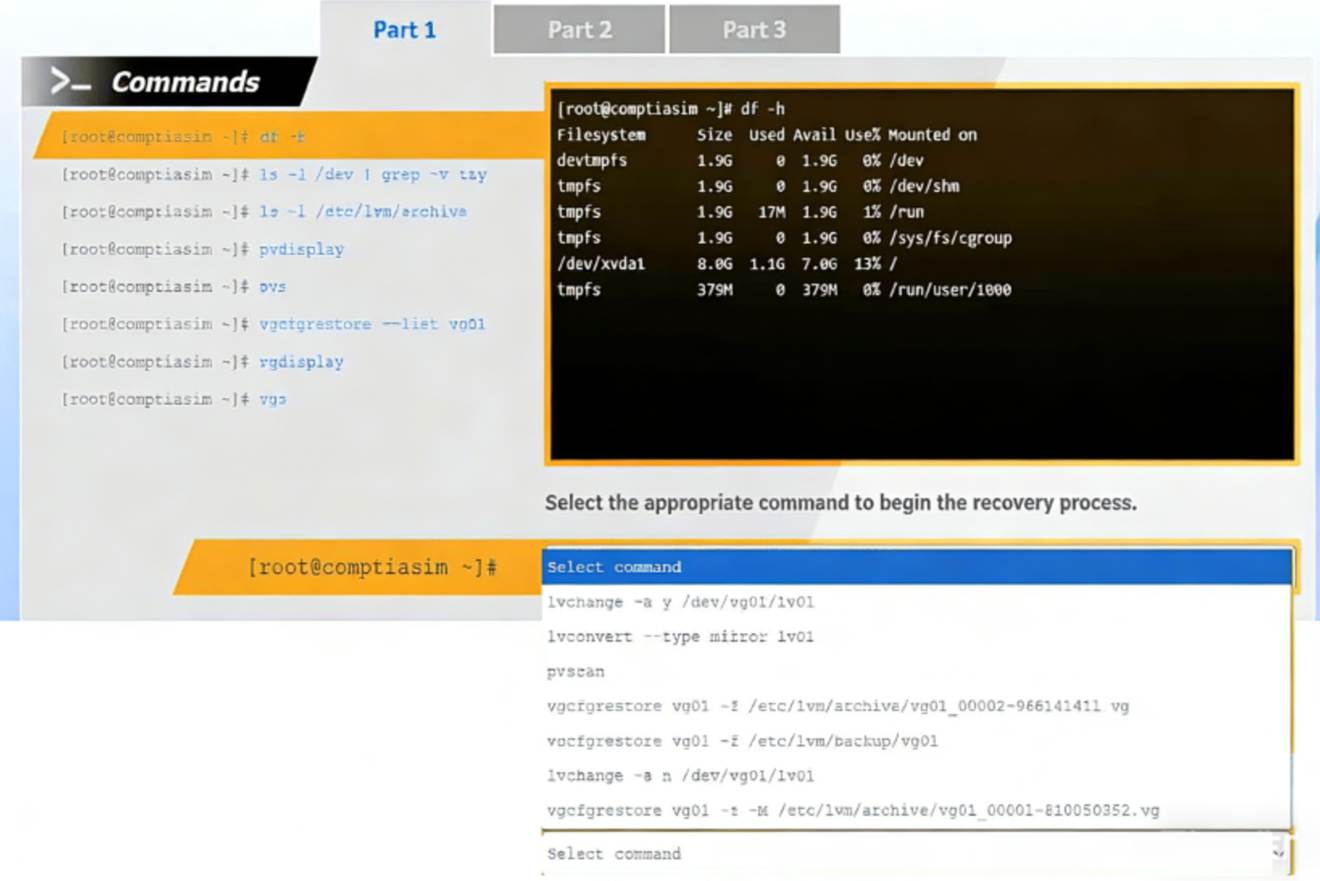The height and width of the screenshot is (881, 1320).
Task: Click inside the terminal output window
Action: 920,270
